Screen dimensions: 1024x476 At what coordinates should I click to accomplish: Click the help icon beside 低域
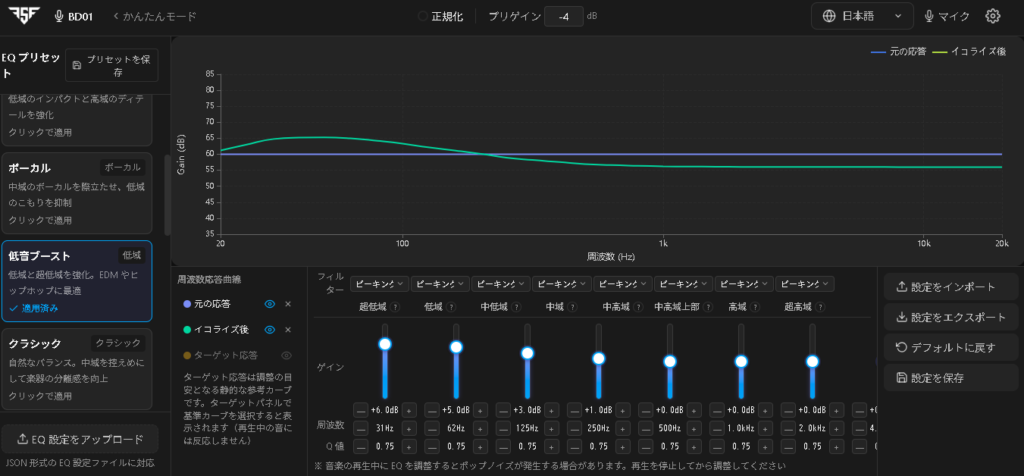click(x=451, y=307)
